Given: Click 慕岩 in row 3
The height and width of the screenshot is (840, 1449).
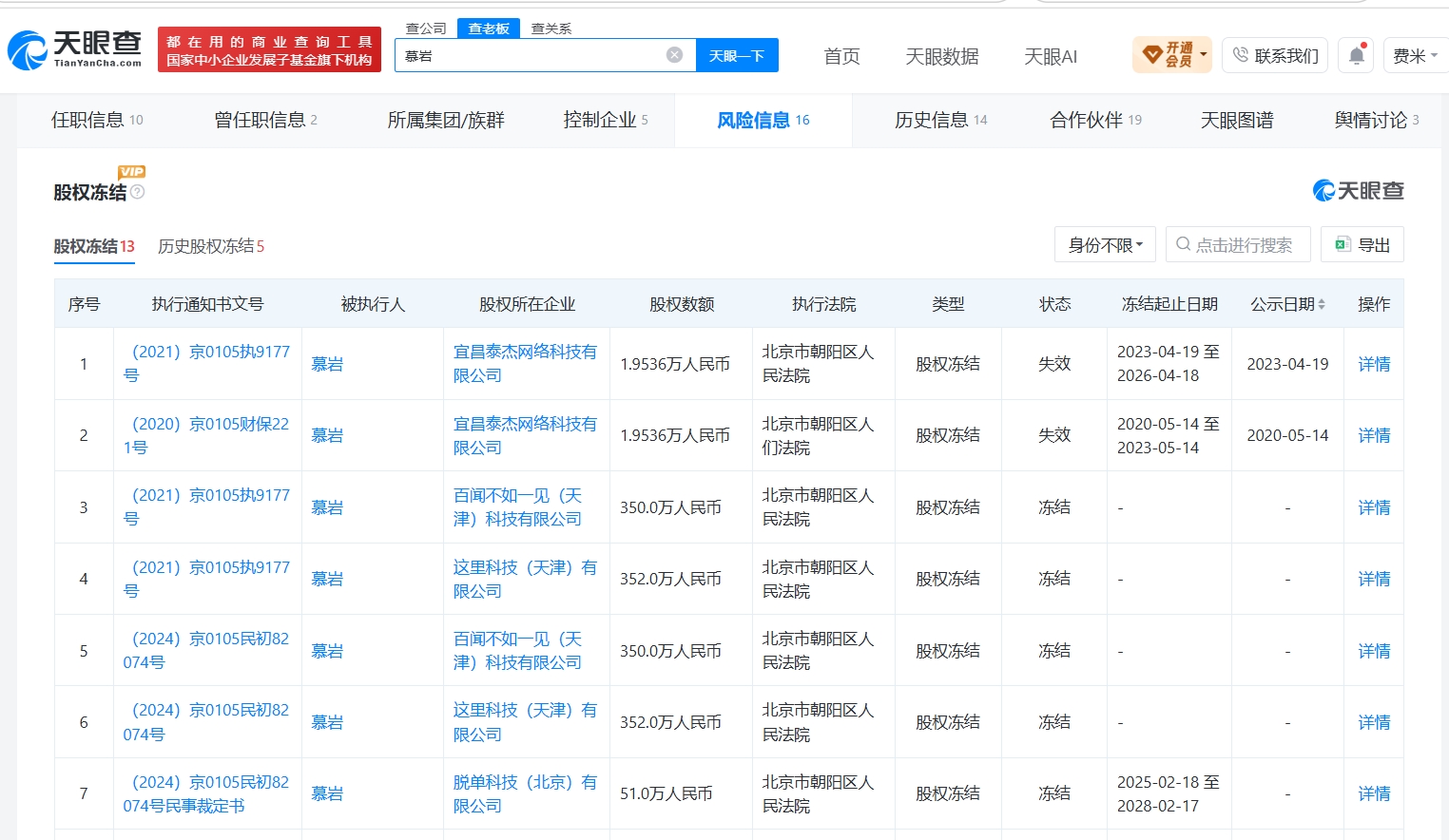Looking at the screenshot, I should coord(327,507).
